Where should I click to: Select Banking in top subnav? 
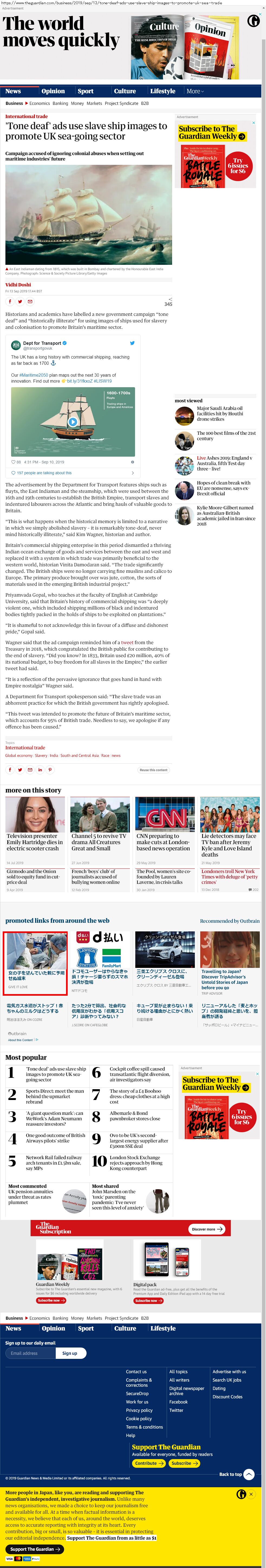pos(60,103)
